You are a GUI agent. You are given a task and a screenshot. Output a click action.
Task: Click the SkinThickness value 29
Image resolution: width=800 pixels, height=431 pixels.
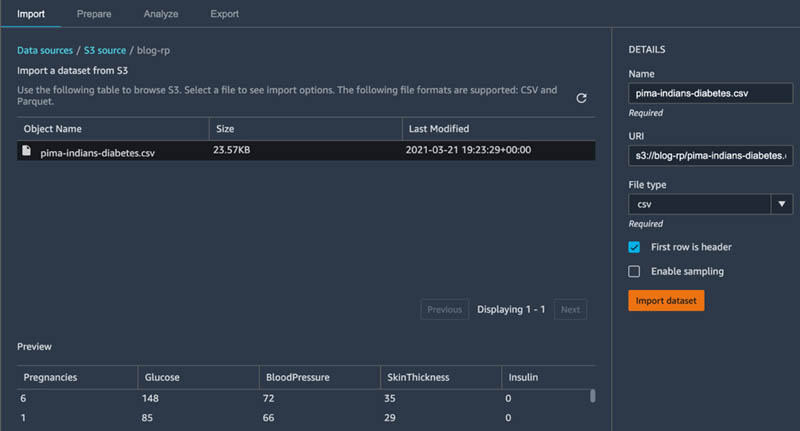(x=390, y=418)
